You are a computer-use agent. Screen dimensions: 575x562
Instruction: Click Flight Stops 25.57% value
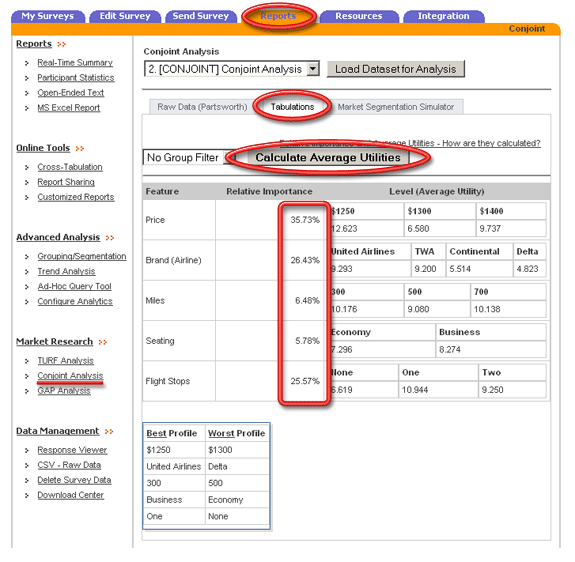[x=305, y=381]
